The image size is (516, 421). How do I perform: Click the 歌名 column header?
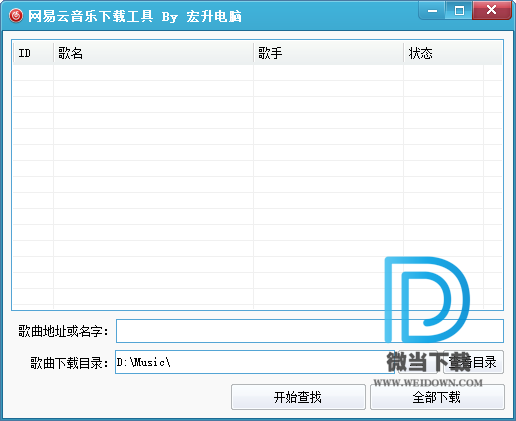[153, 53]
